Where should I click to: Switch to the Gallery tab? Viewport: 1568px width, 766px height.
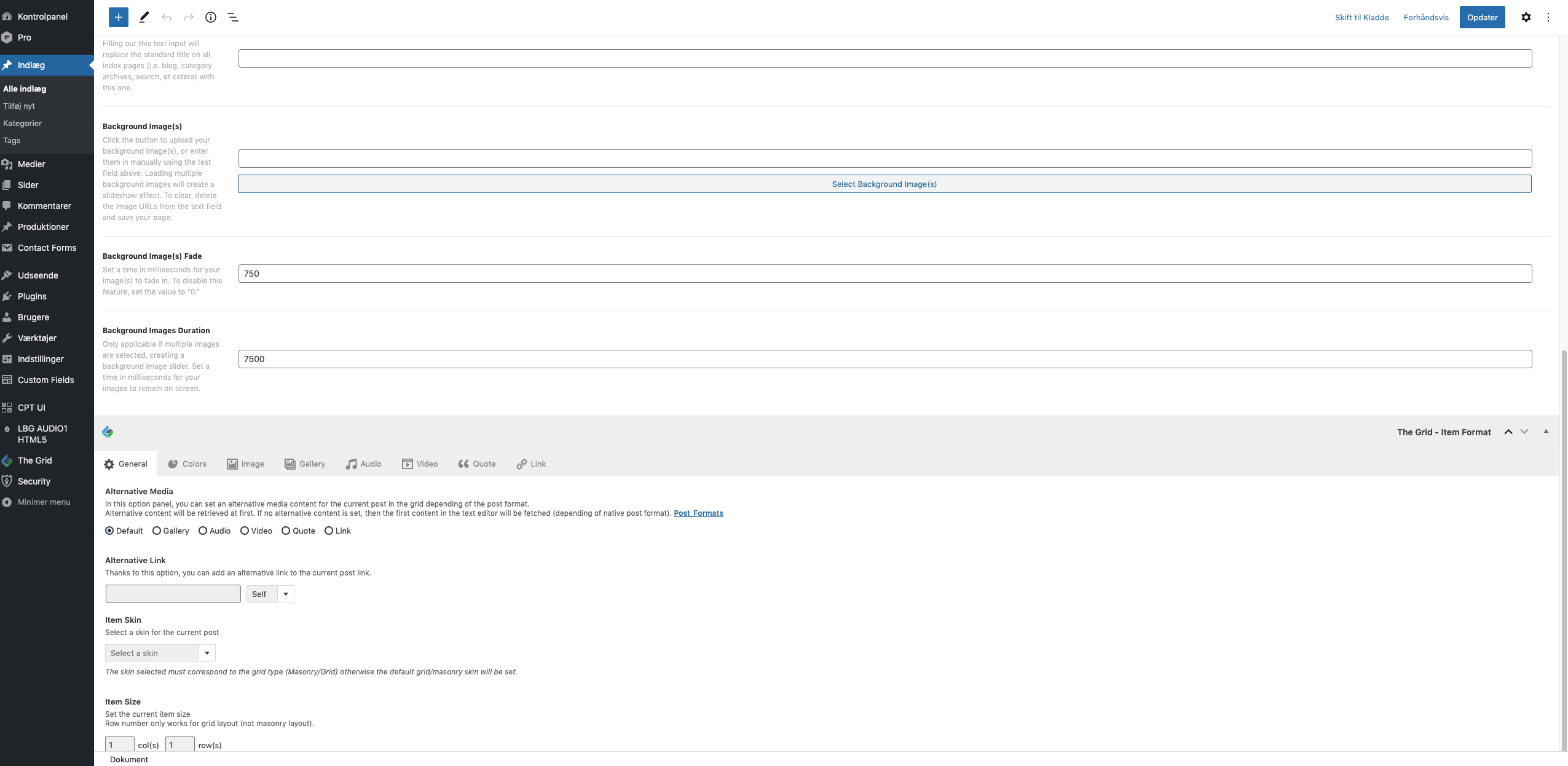(x=305, y=464)
